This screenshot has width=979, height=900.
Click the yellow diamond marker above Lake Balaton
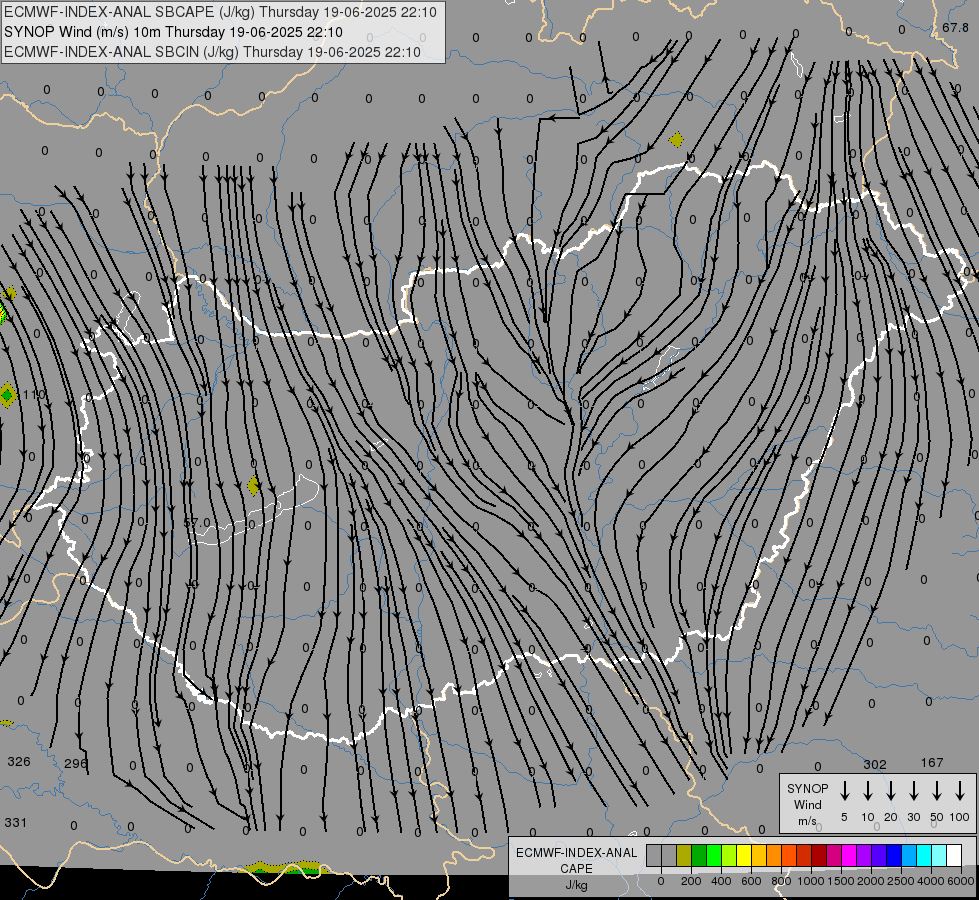(253, 485)
